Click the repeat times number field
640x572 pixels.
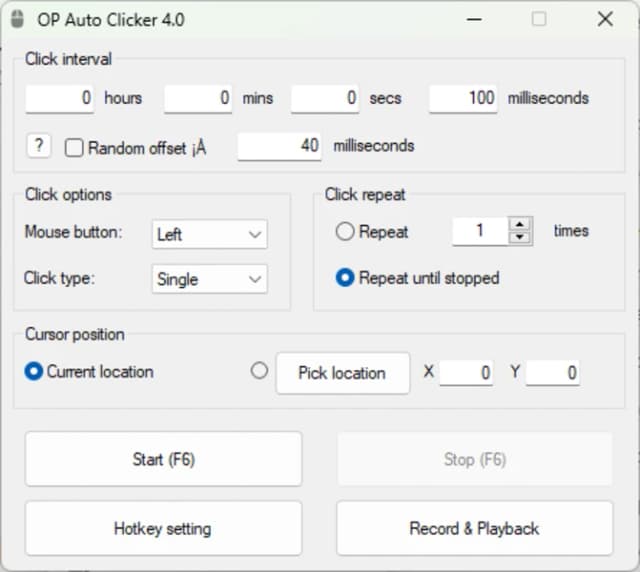[x=480, y=231]
